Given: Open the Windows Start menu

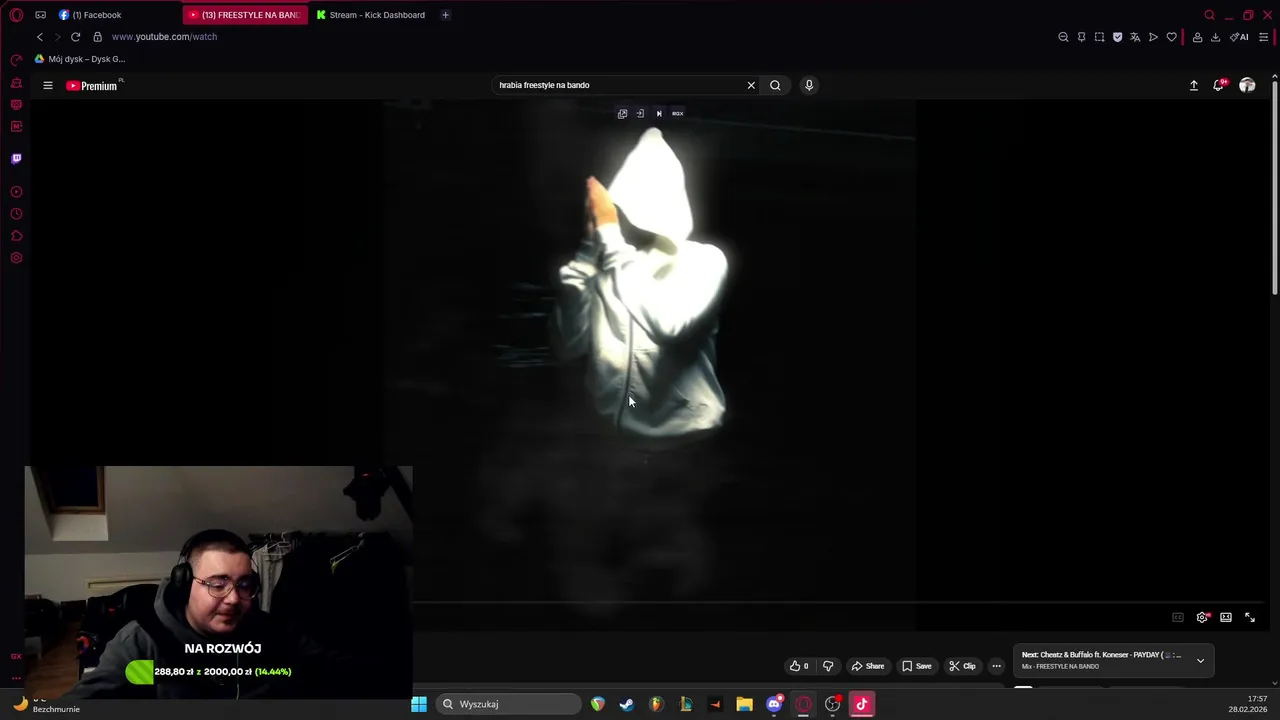Looking at the screenshot, I should pyautogui.click(x=419, y=704).
